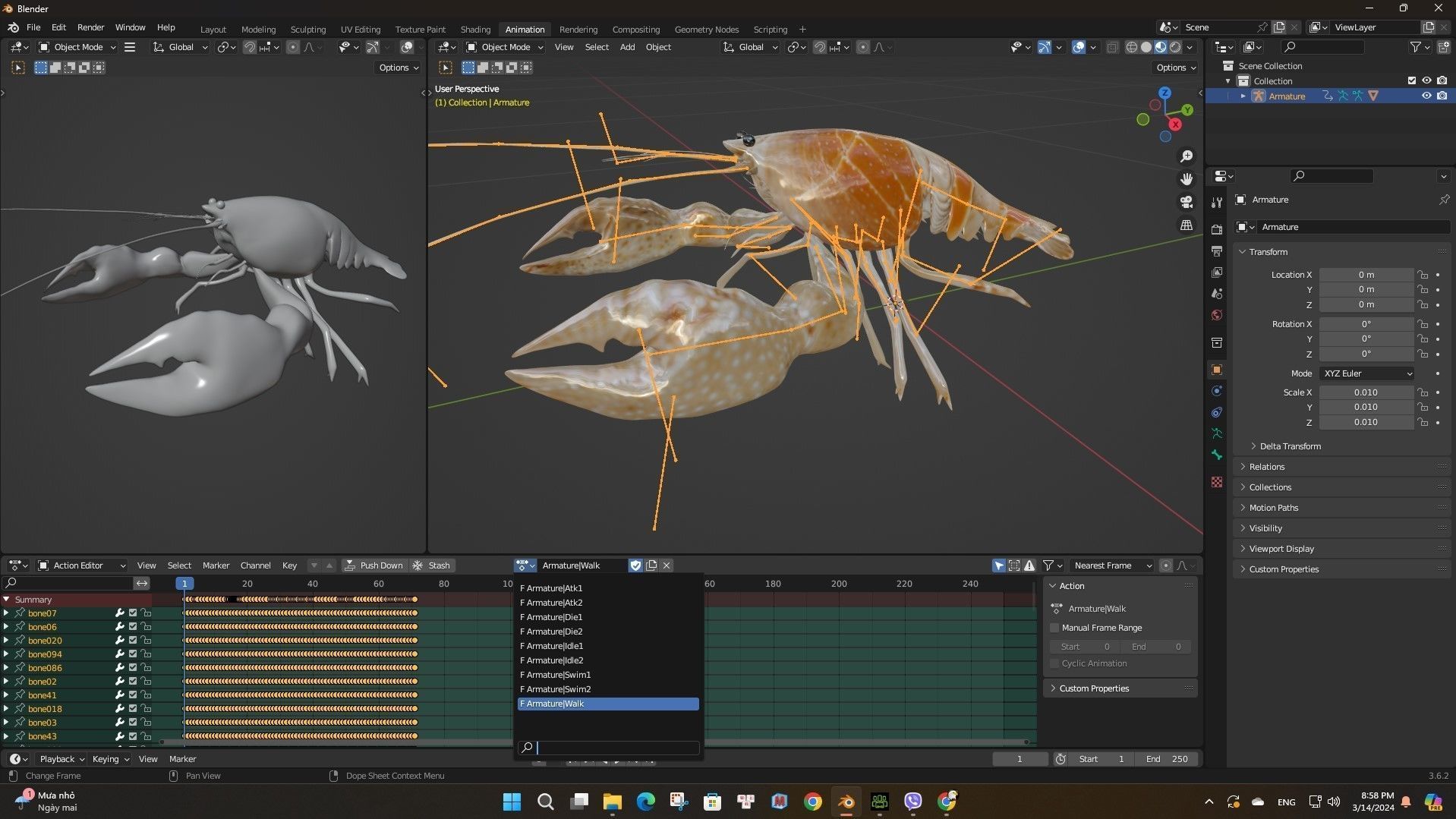Open the Physics properties tab
The image size is (1456, 819).
1217,391
